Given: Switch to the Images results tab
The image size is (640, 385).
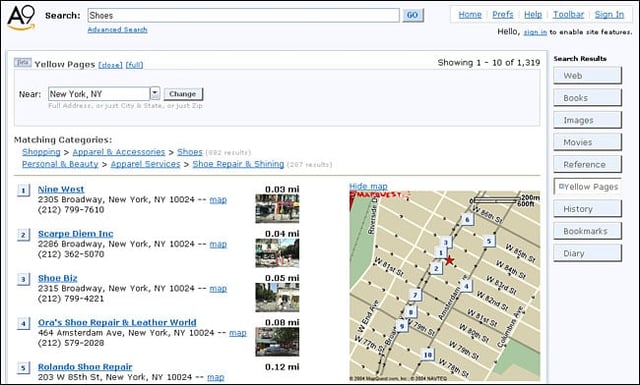Looking at the screenshot, I should [x=587, y=120].
